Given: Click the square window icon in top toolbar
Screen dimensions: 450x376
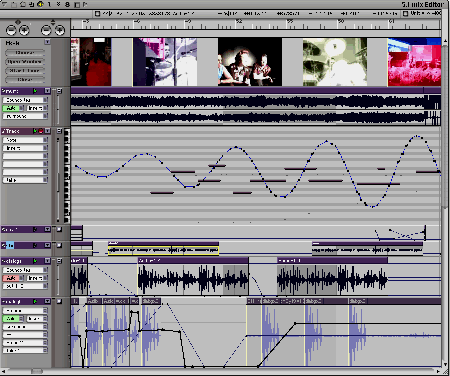Looking at the screenshot, I should point(77,5).
